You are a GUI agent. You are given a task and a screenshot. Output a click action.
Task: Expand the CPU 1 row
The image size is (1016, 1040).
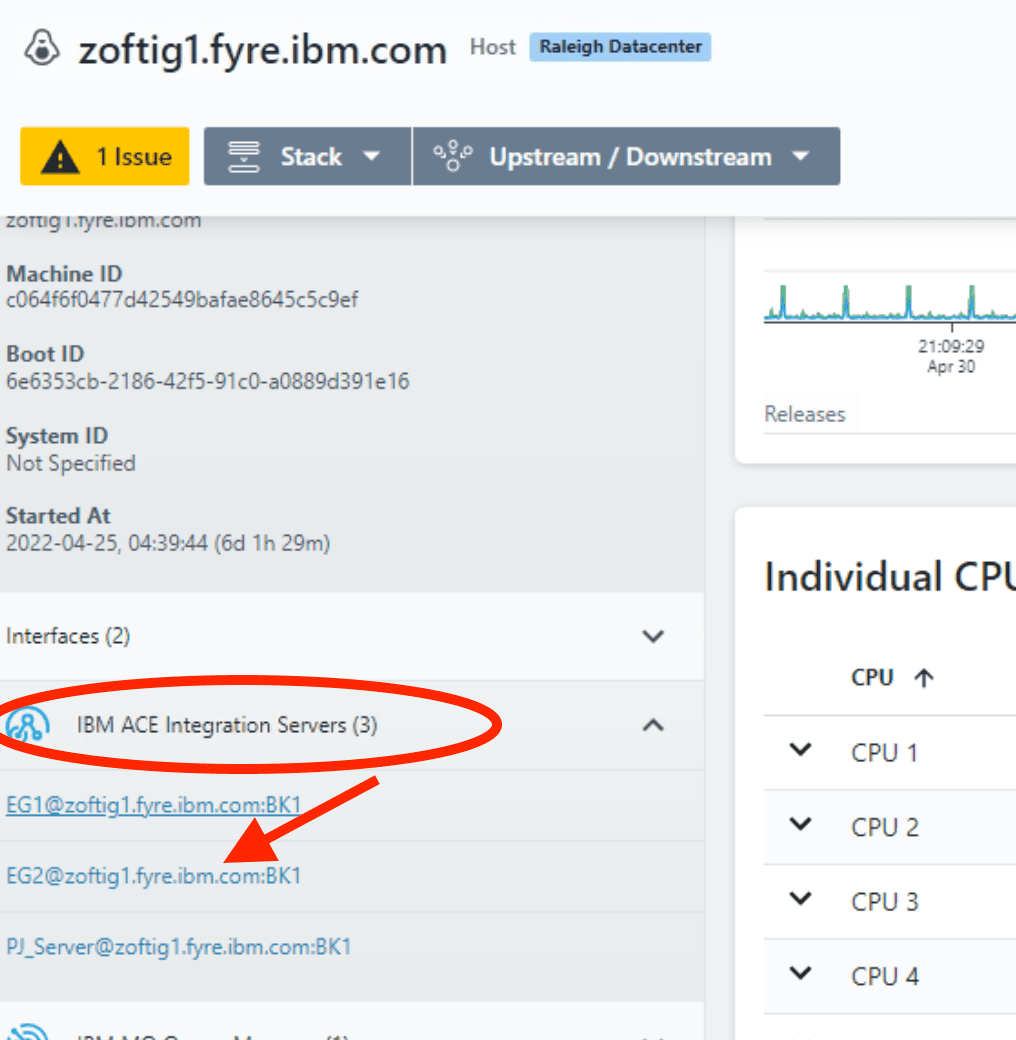tap(800, 751)
